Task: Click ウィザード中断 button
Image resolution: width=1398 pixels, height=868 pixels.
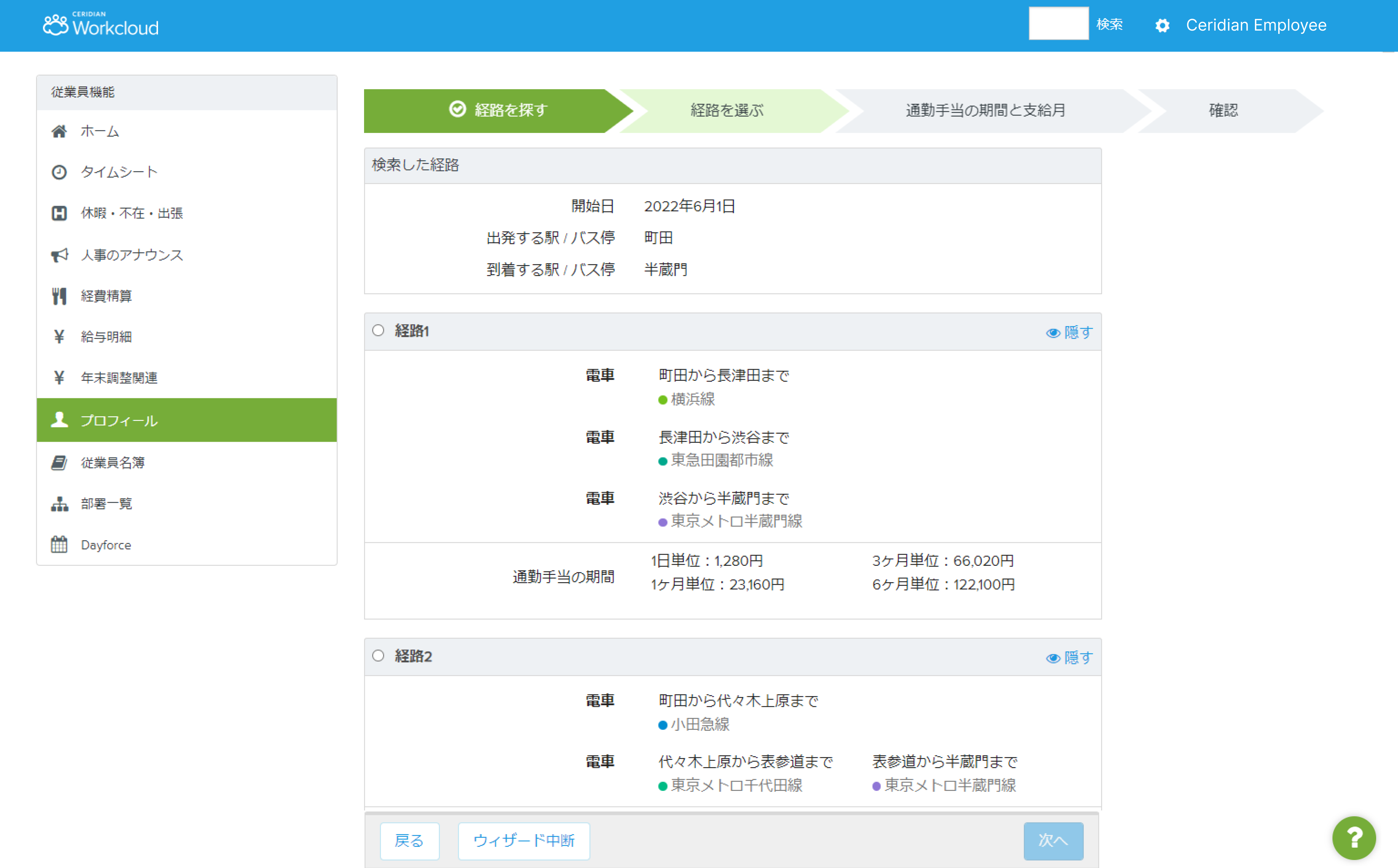Action: coord(524,841)
